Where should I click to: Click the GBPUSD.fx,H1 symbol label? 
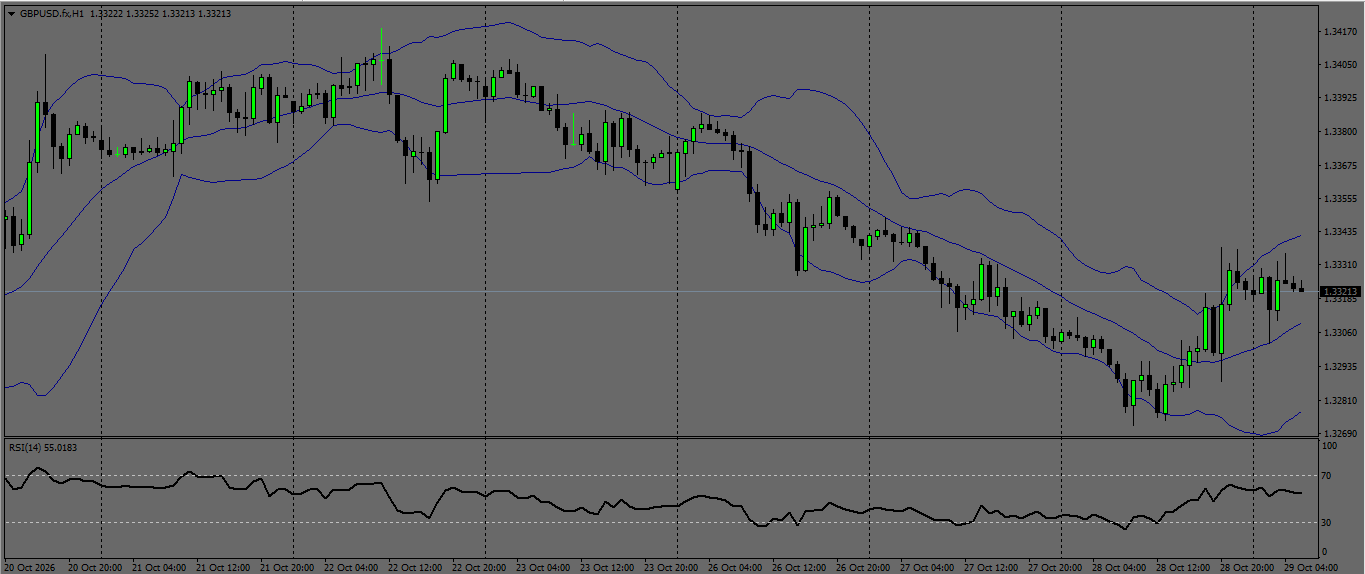pyautogui.click(x=52, y=14)
